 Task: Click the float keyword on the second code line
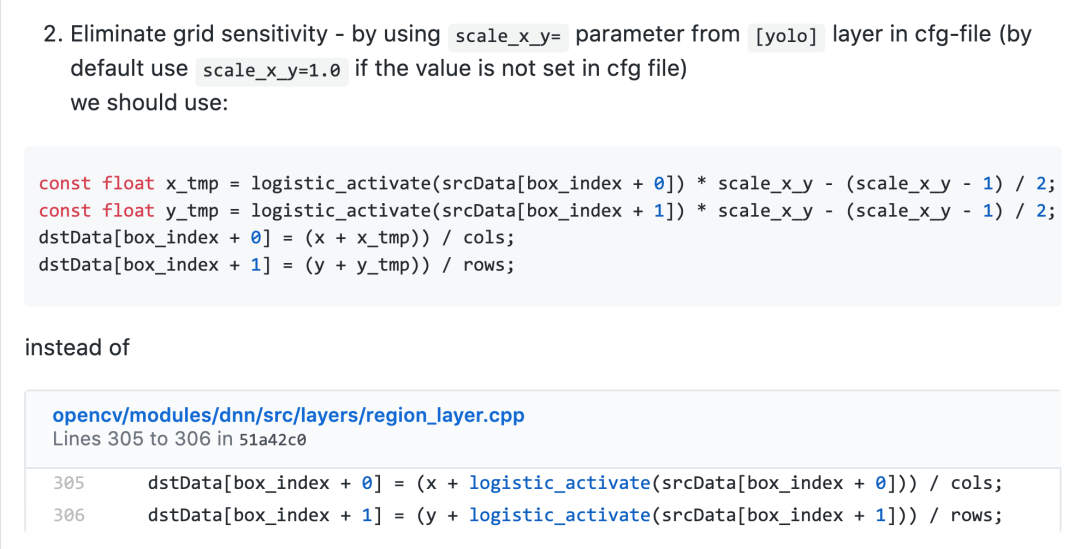click(128, 211)
